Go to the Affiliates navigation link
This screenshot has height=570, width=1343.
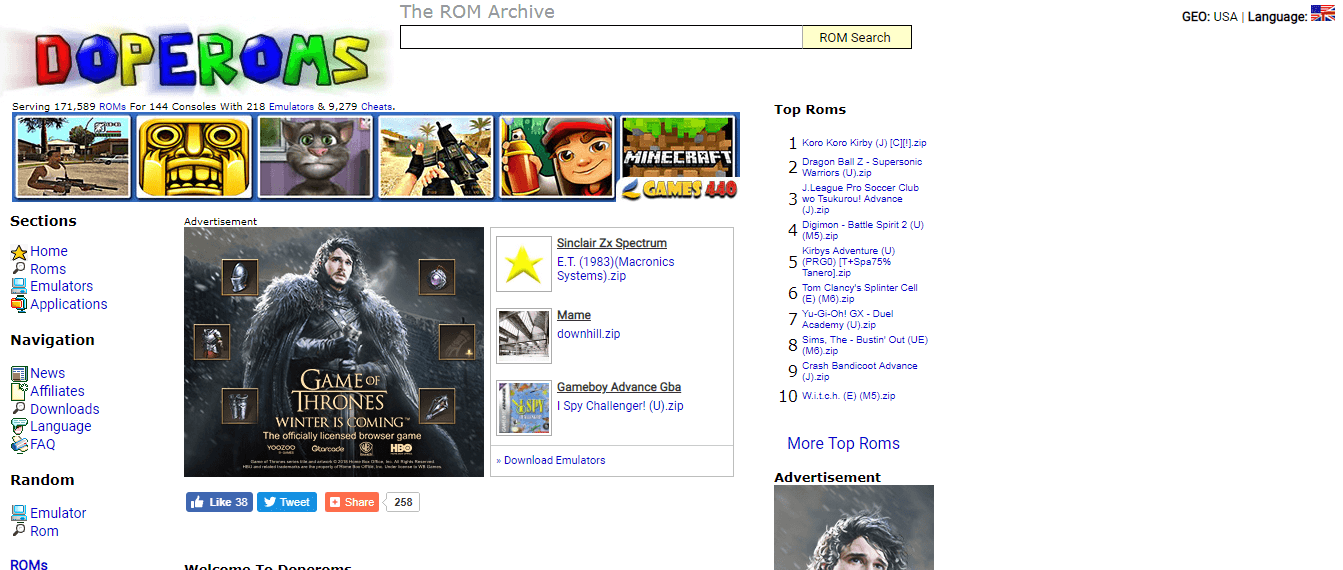pos(57,391)
